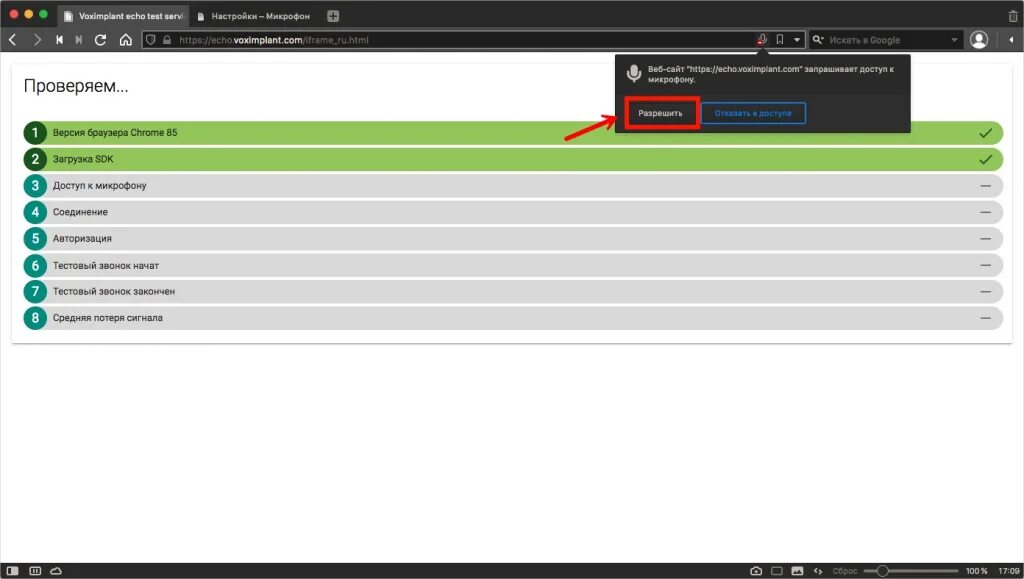Viewport: 1024px width, 579px height.
Task: Go forward with the forward arrow
Action: click(x=37, y=40)
